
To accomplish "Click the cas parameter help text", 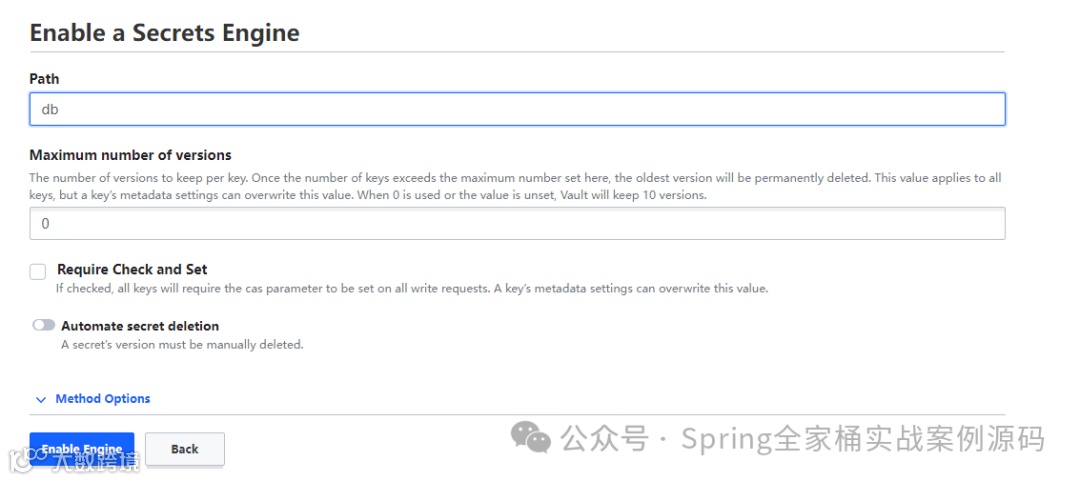I will click(x=412, y=289).
